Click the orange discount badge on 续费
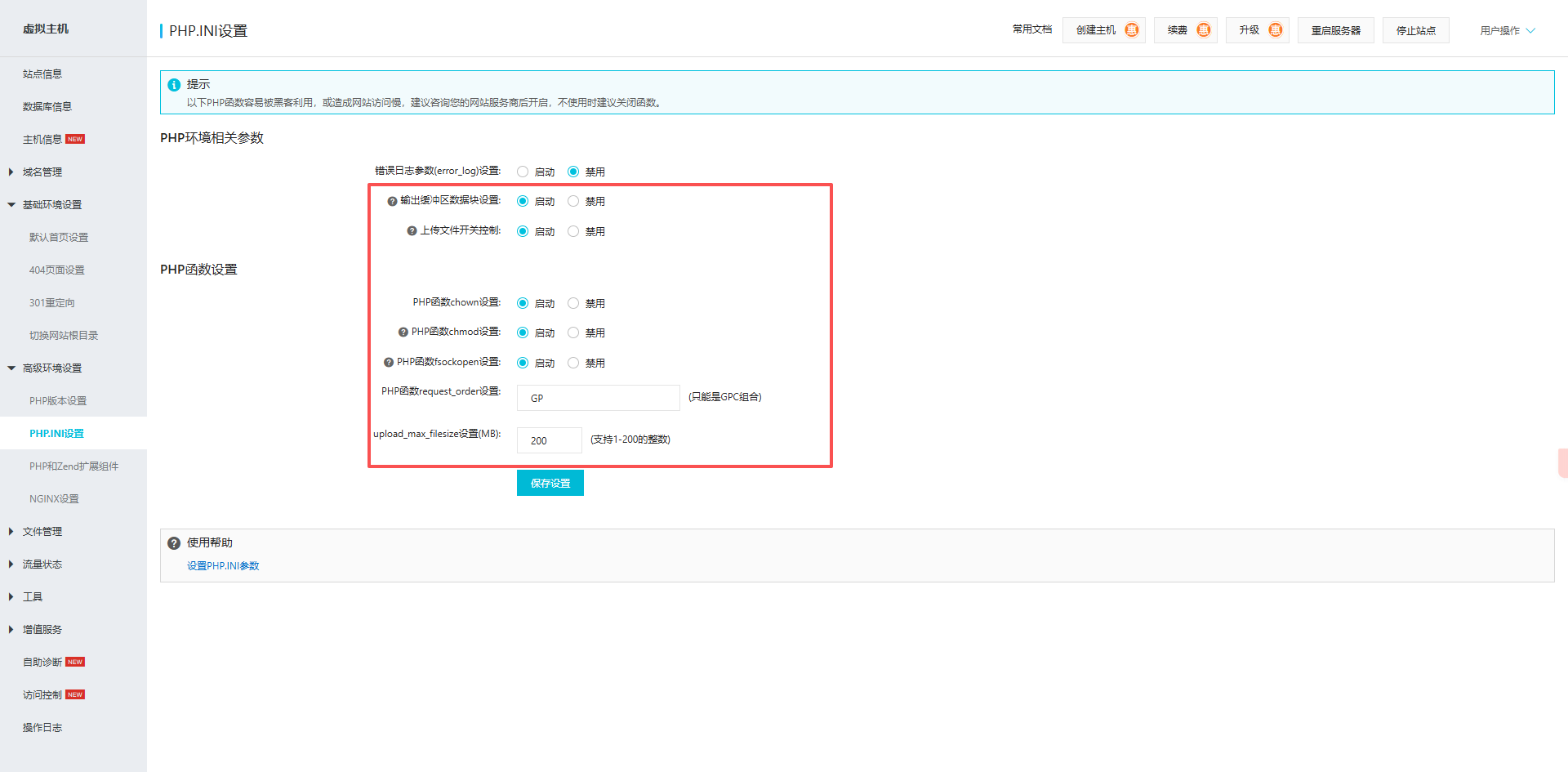The width and height of the screenshot is (1568, 772). click(x=1203, y=30)
